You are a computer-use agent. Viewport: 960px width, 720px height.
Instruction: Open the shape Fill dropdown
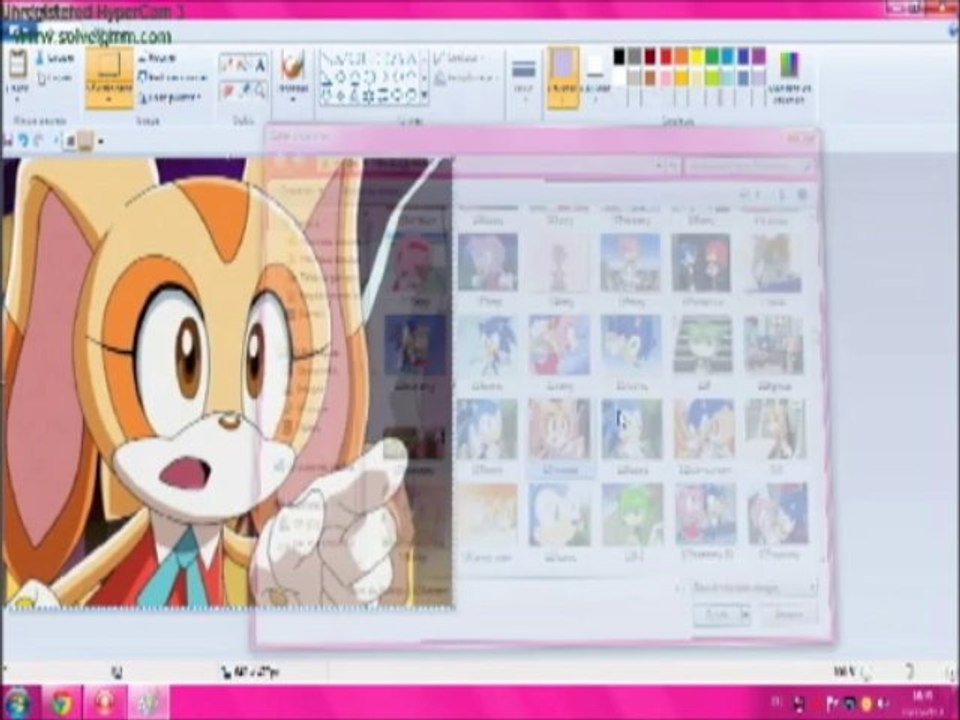[467, 78]
